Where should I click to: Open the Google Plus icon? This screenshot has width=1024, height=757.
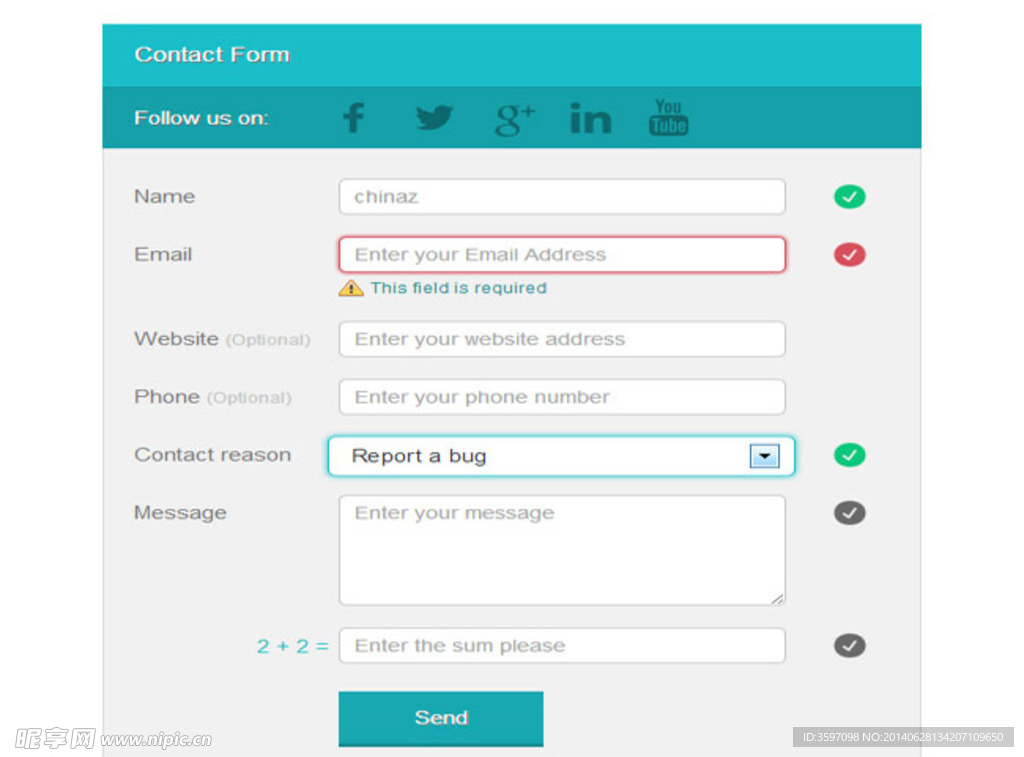tap(515, 120)
